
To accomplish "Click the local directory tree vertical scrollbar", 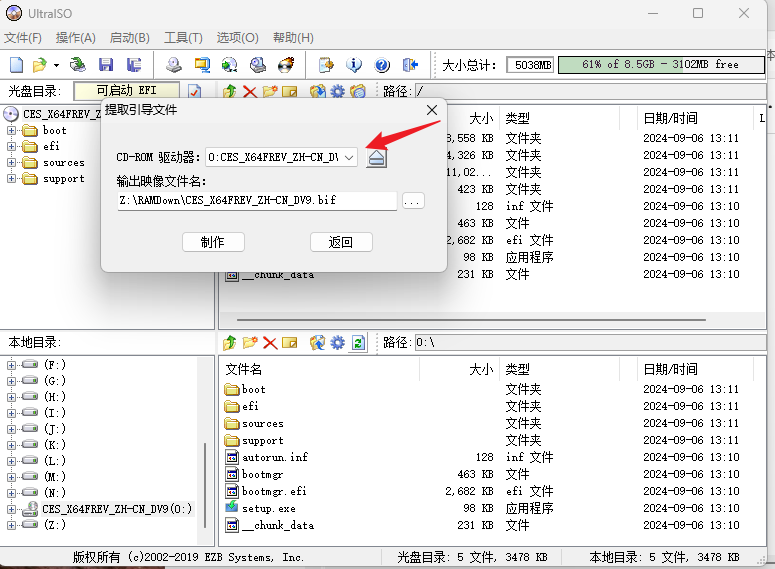I will [205, 485].
